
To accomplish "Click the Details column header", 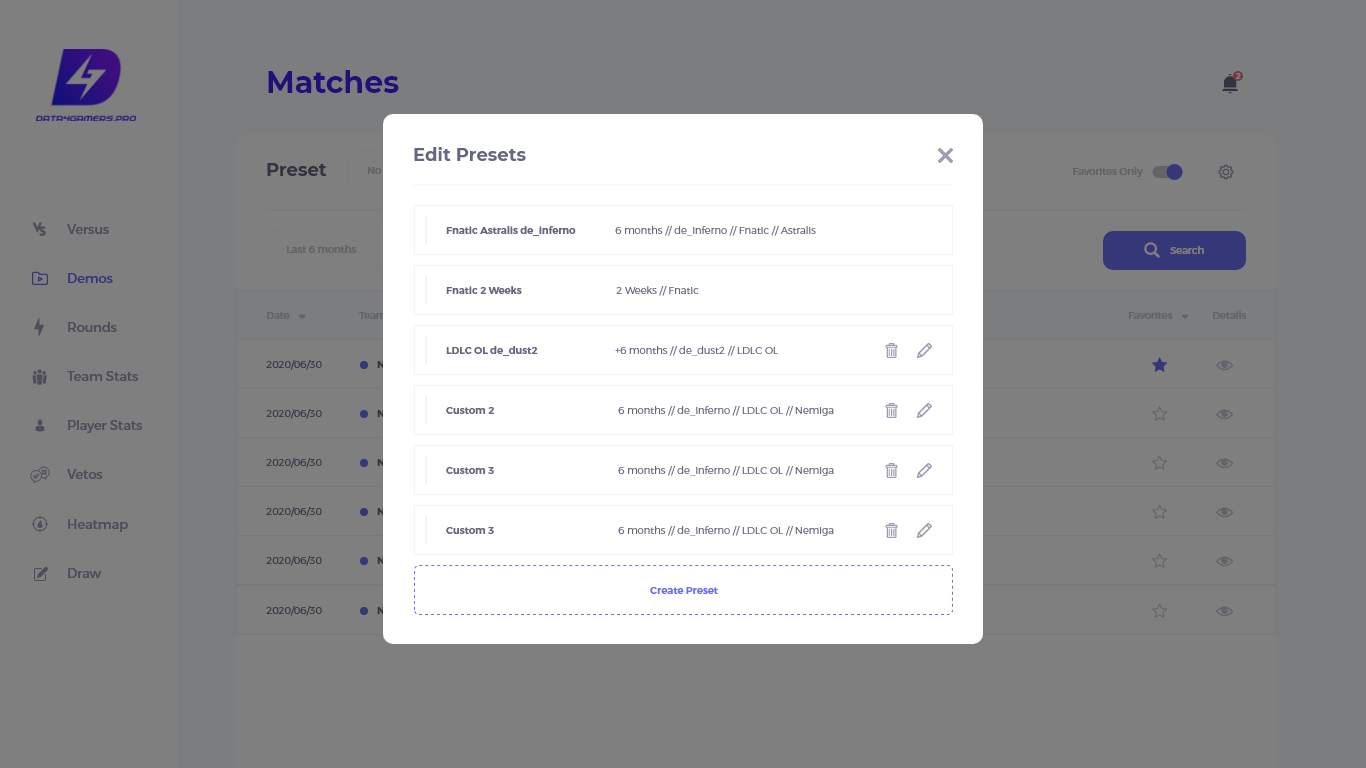I will [1229, 316].
